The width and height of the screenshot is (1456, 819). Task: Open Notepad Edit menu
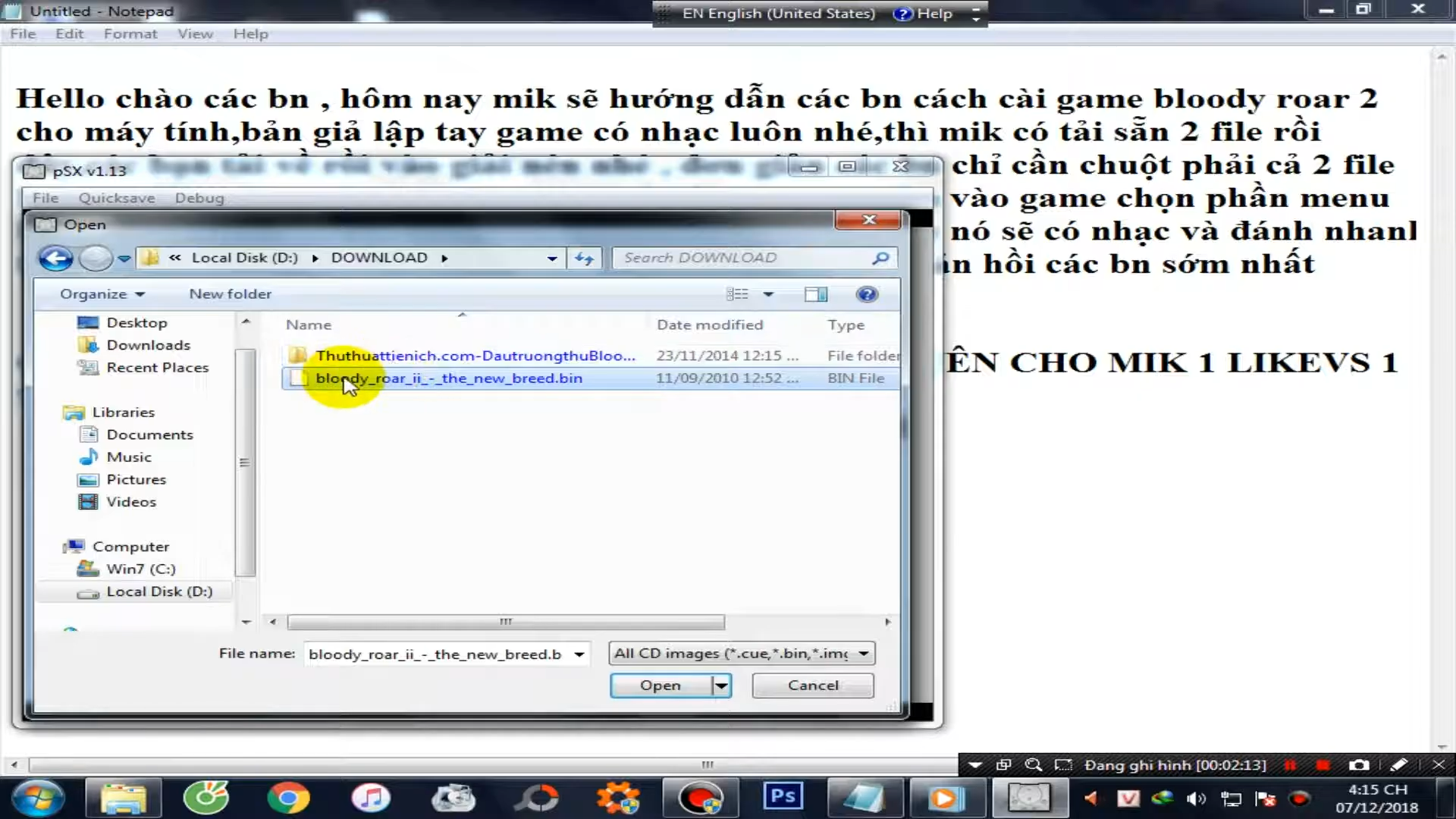pos(69,34)
